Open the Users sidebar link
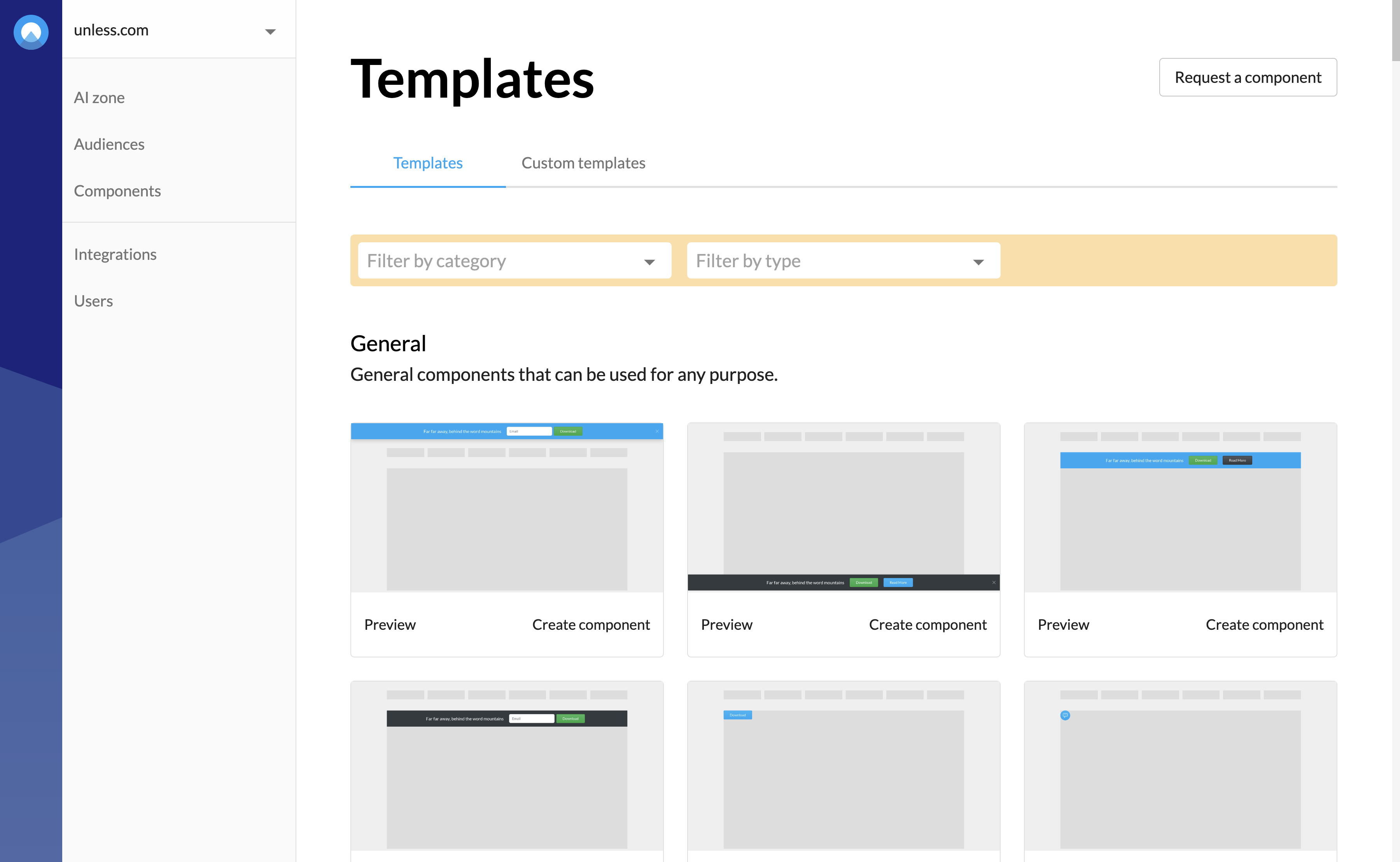 [93, 301]
